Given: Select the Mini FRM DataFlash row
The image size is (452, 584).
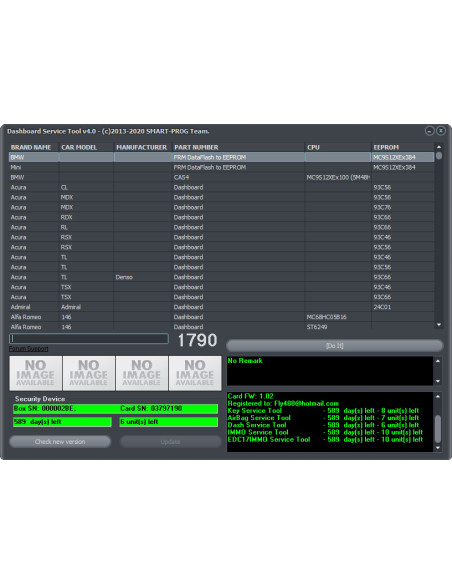Looking at the screenshot, I should (222, 167).
